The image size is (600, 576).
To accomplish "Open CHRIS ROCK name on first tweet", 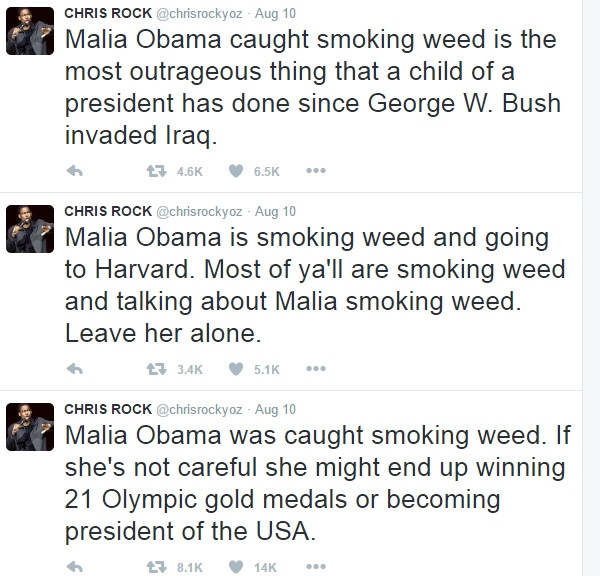I will pyautogui.click(x=108, y=13).
